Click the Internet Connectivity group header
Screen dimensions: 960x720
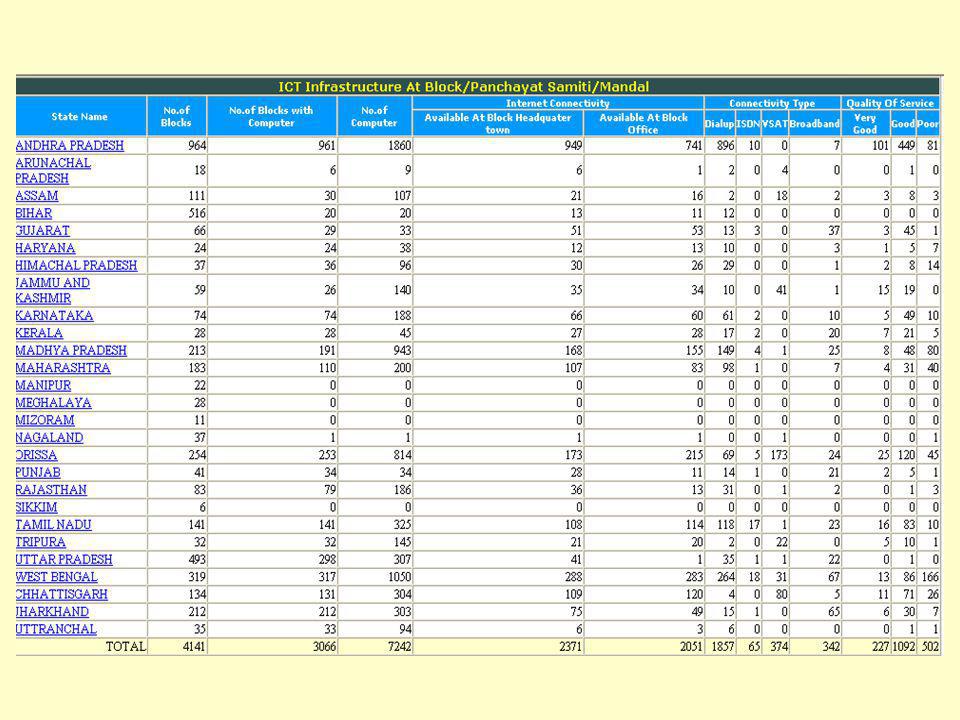tap(558, 103)
